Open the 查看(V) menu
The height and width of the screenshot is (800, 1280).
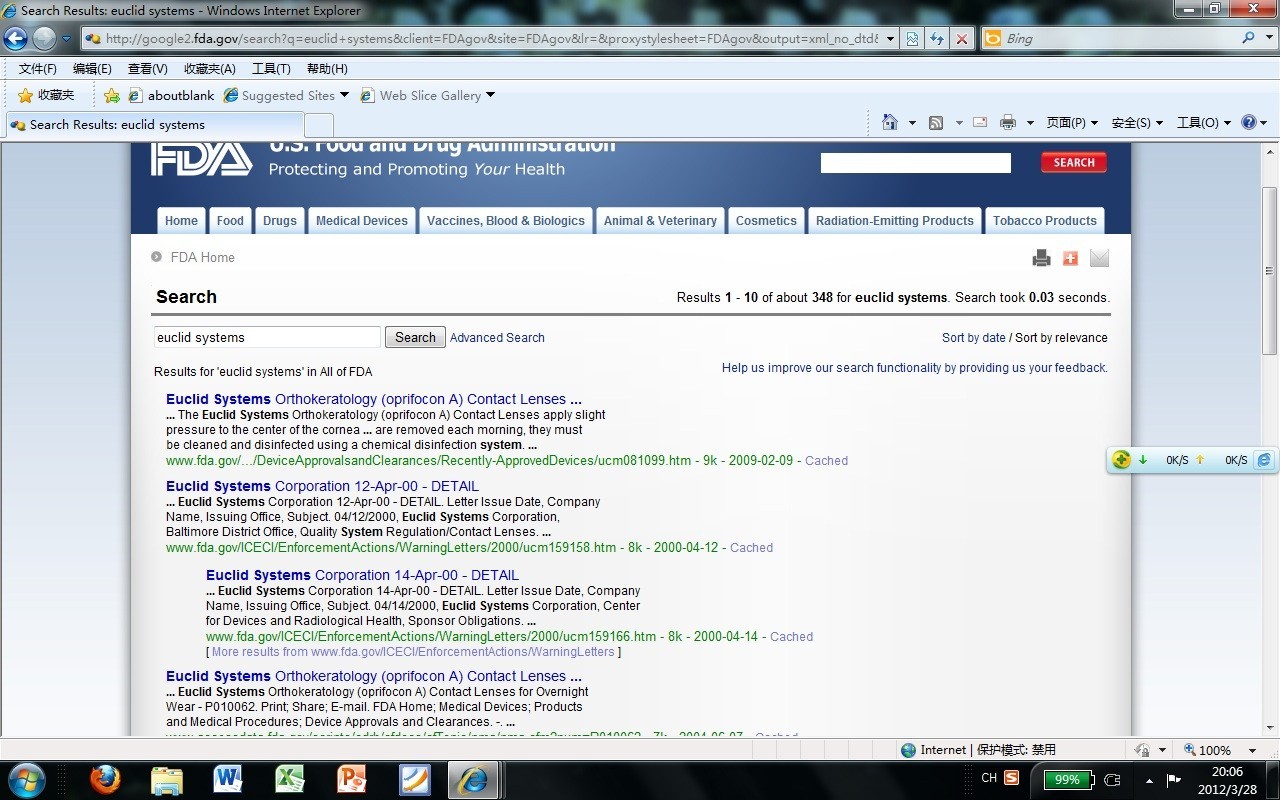click(x=148, y=69)
